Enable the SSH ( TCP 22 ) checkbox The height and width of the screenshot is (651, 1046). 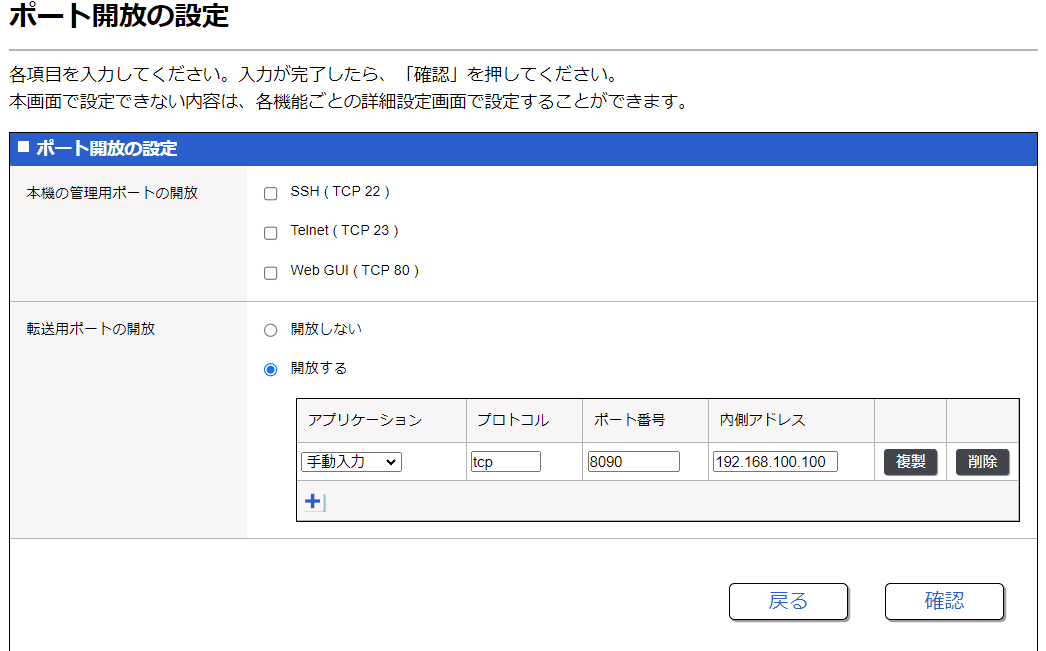point(270,193)
